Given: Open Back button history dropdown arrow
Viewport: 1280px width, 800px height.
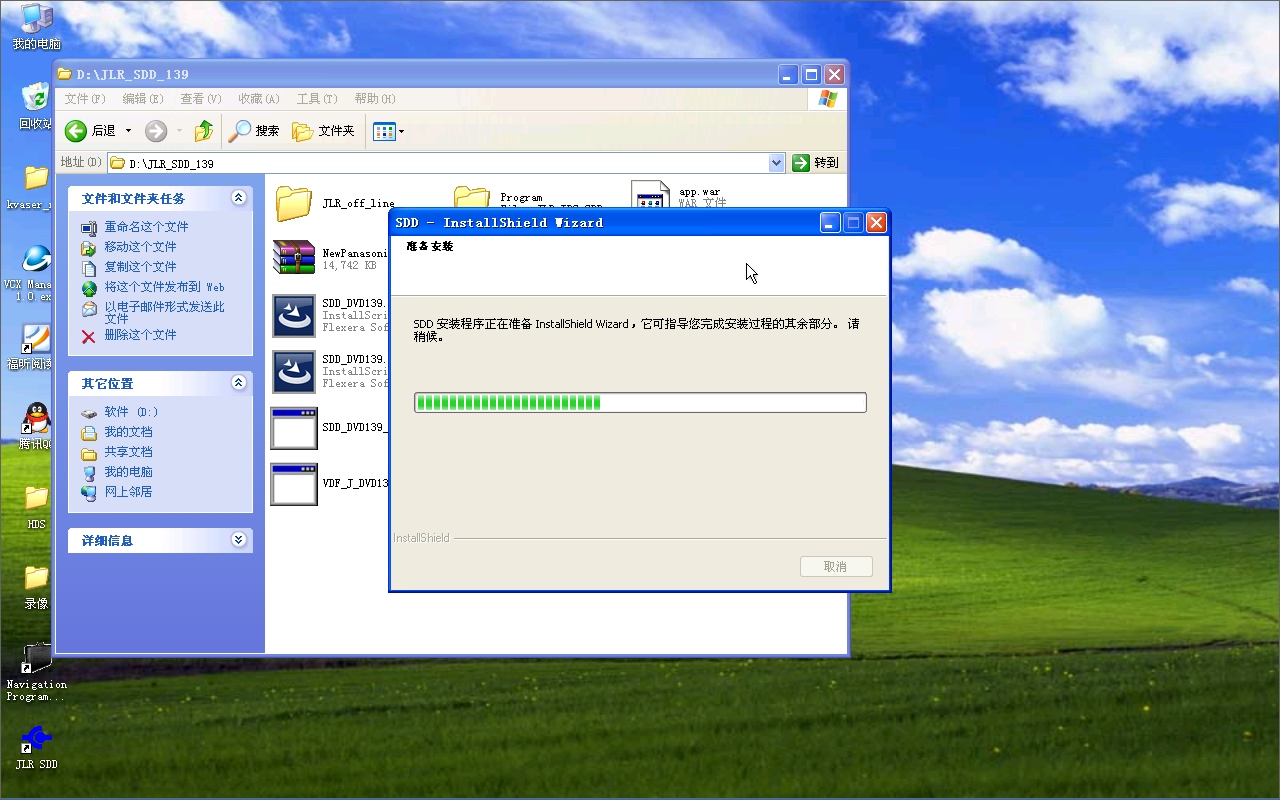Looking at the screenshot, I should 128,131.
